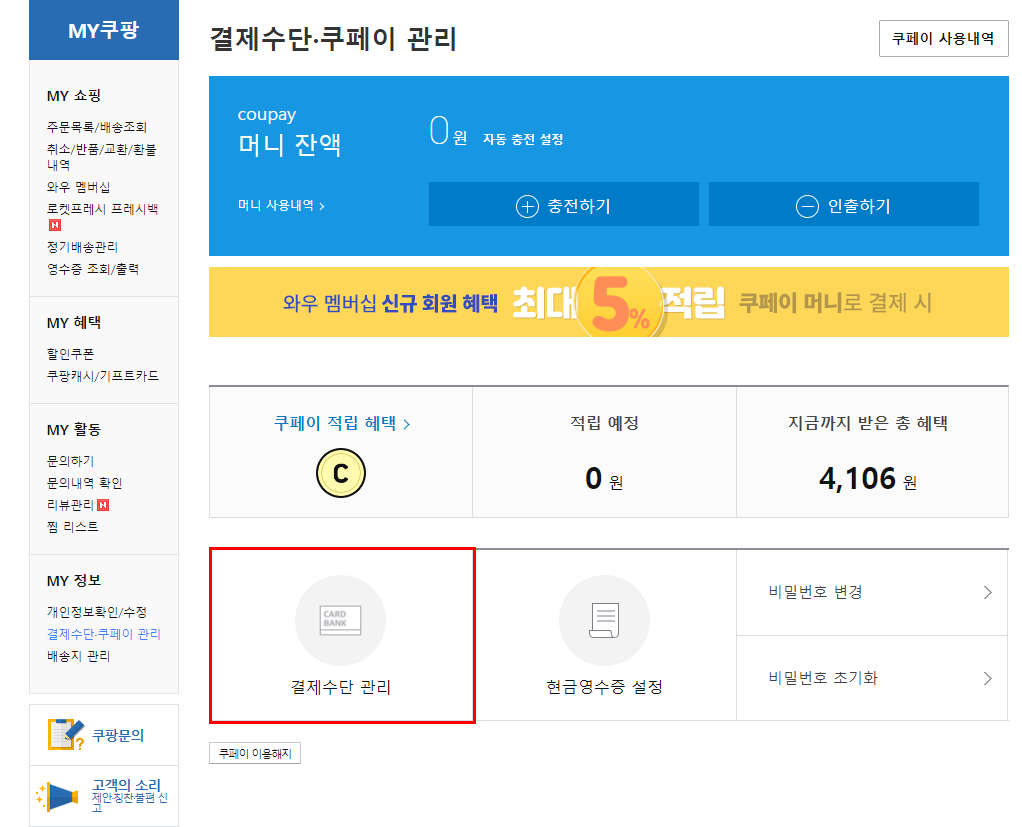
Task: Open 쿠페이 적립 혜택 link with chevron
Action: pos(342,424)
